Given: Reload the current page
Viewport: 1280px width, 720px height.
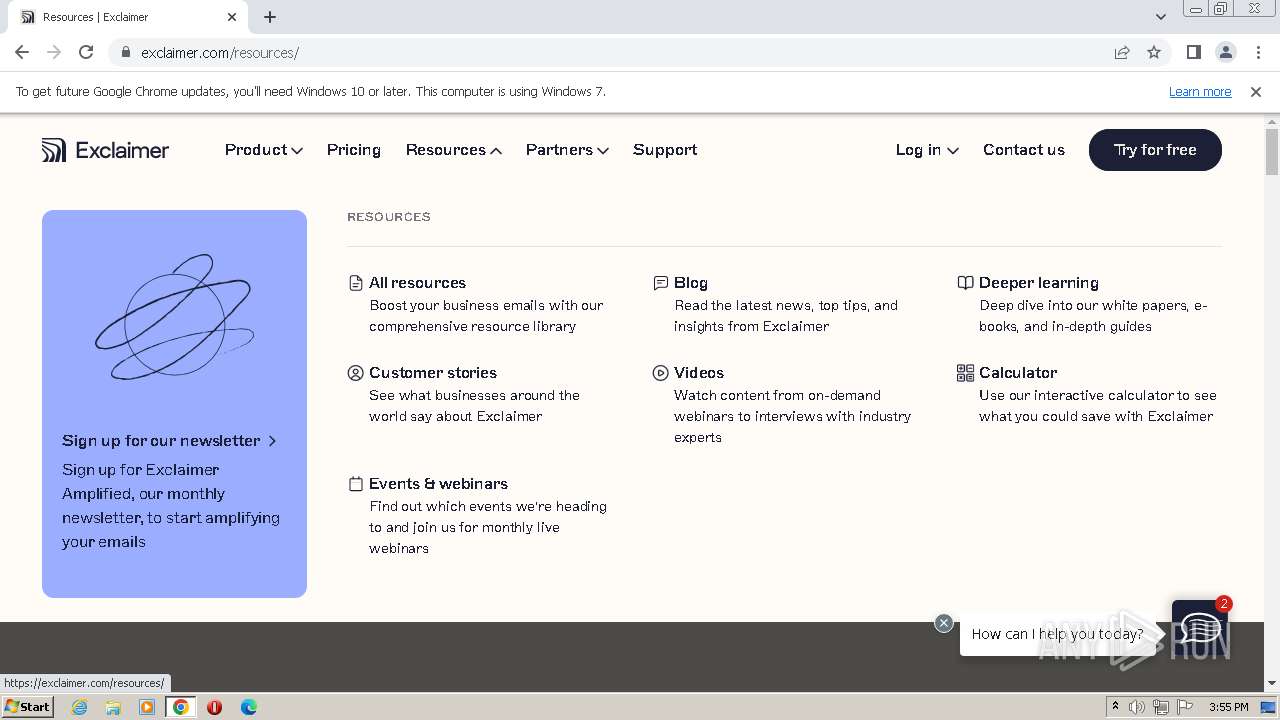Looking at the screenshot, I should tap(86, 52).
